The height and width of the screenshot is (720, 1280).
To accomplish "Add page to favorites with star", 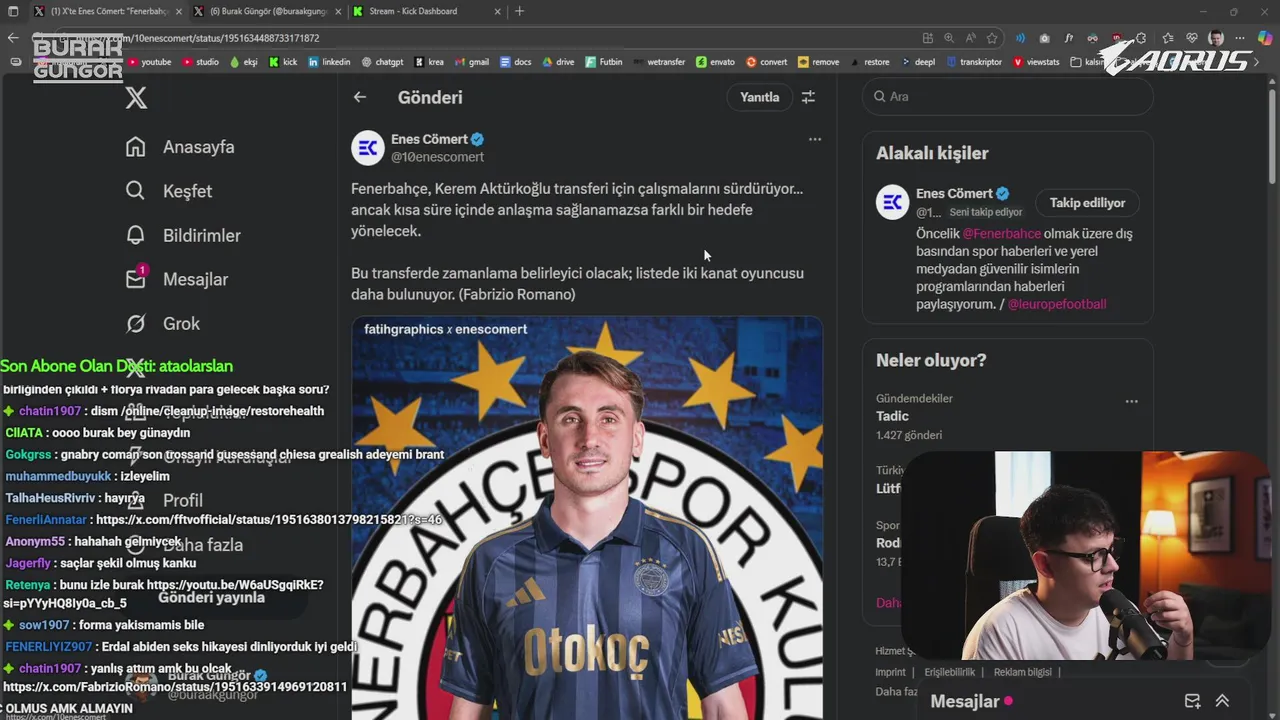I will click(x=992, y=38).
